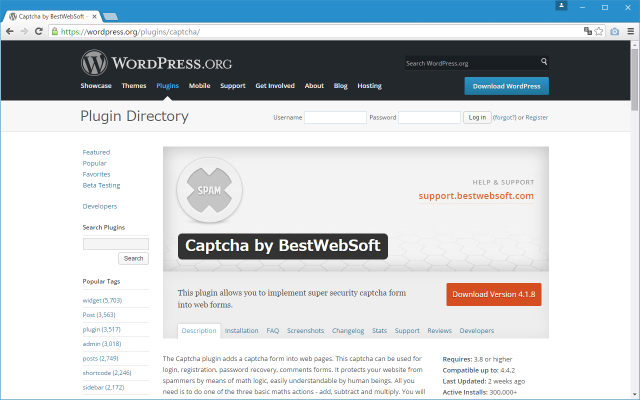This screenshot has height=400, width=640.
Task: Click the browser forward arrow
Action: click(x=24, y=31)
